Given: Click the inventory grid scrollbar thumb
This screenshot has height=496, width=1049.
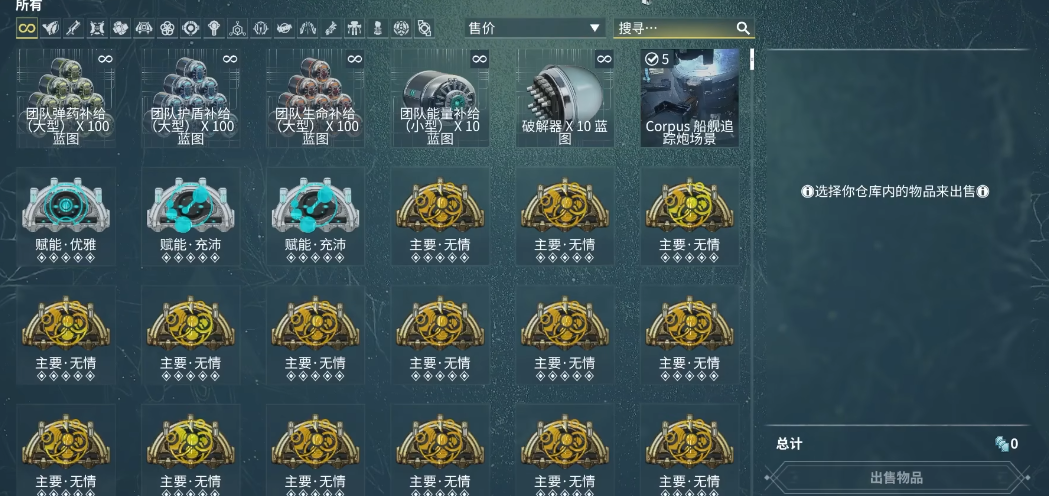Looking at the screenshot, I should [752, 59].
